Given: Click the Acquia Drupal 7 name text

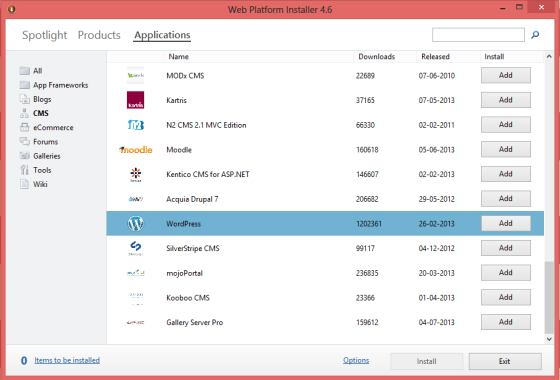Looking at the screenshot, I should click(192, 199).
